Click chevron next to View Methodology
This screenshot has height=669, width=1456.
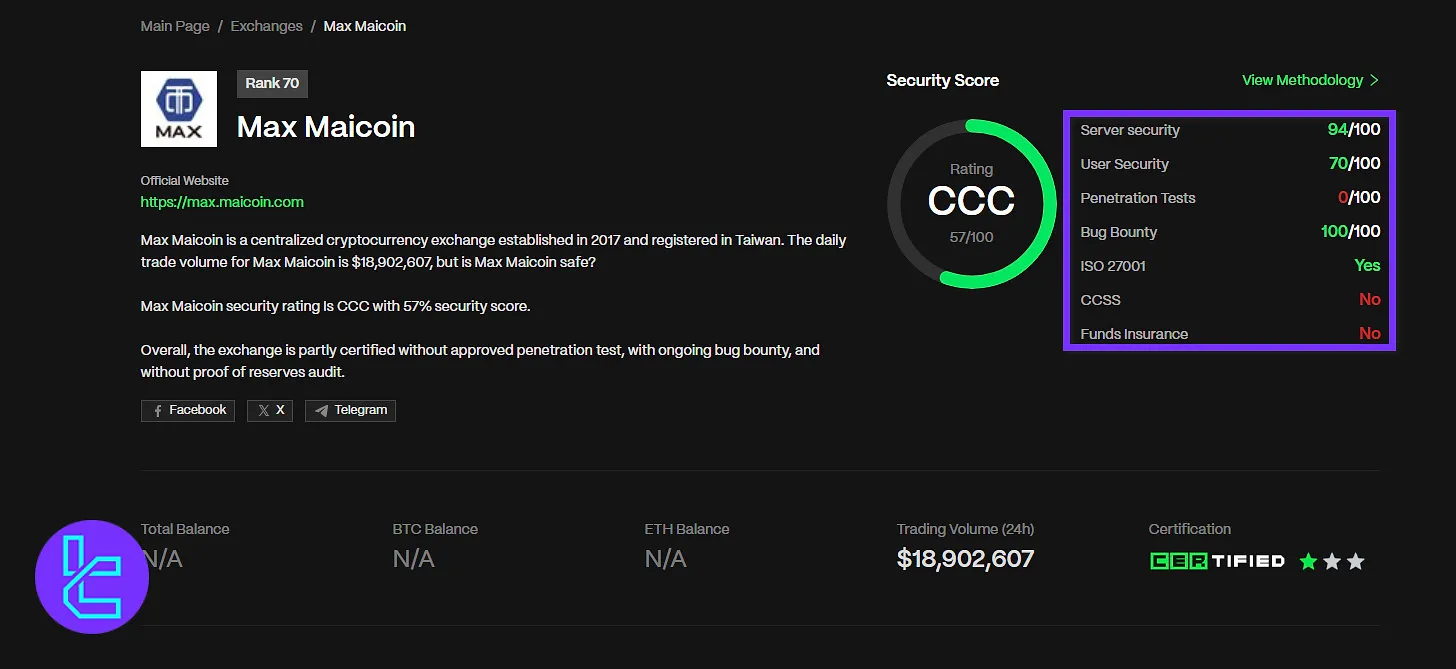1374,80
